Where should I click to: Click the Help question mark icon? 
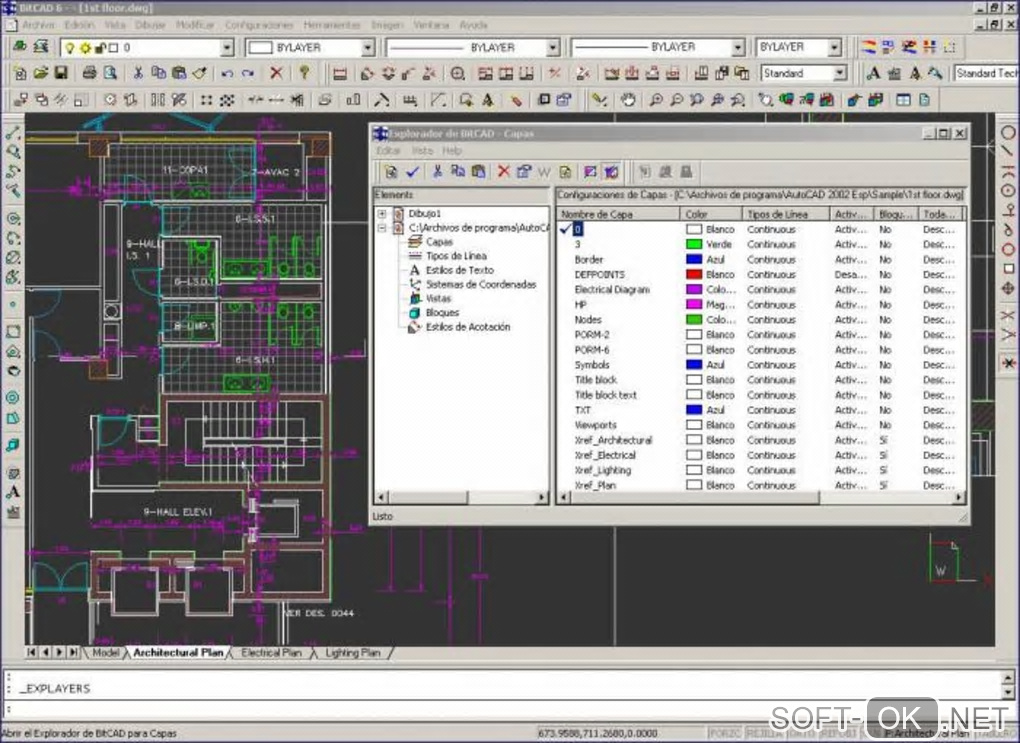coord(304,73)
